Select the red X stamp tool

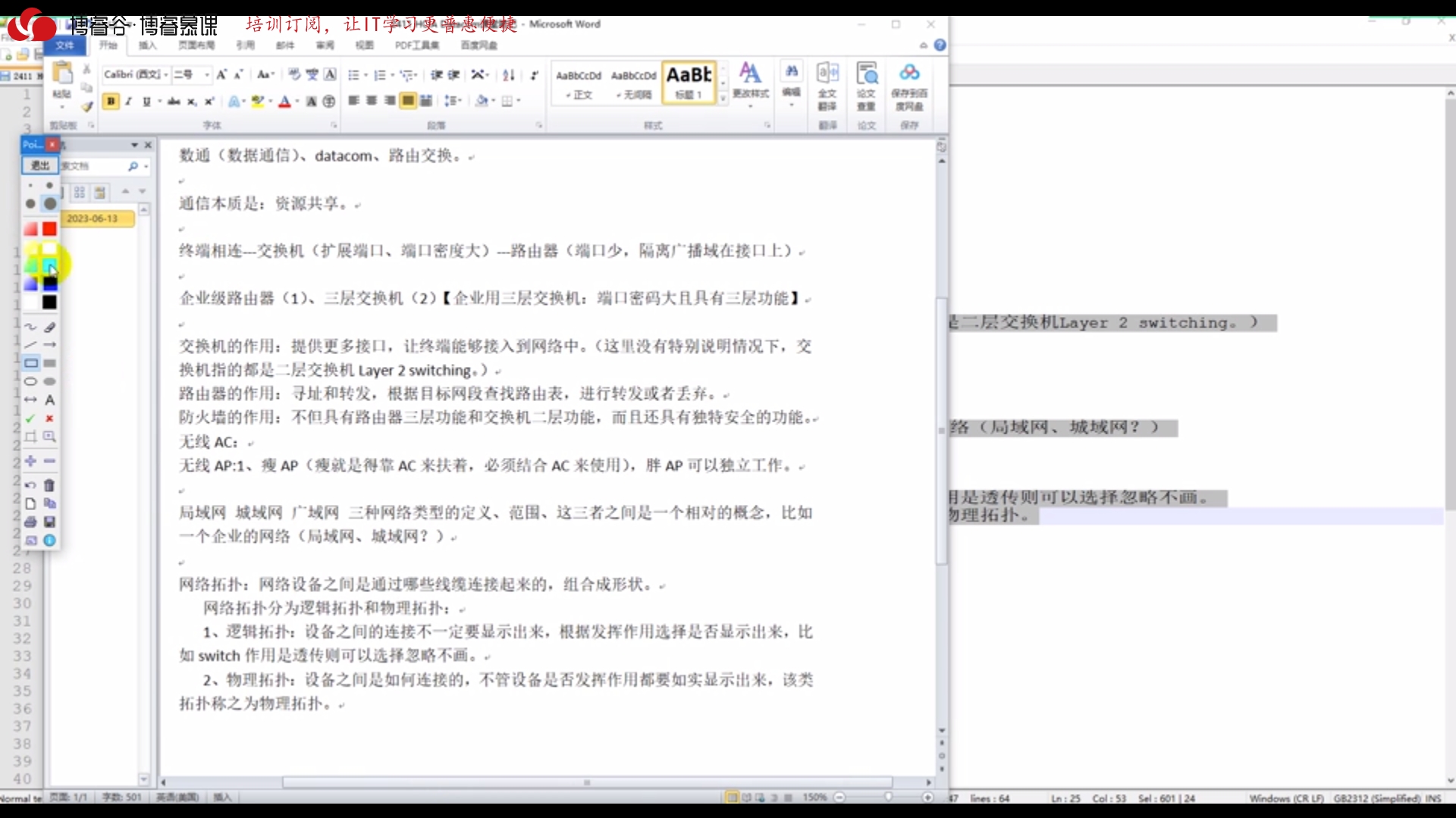click(x=49, y=418)
